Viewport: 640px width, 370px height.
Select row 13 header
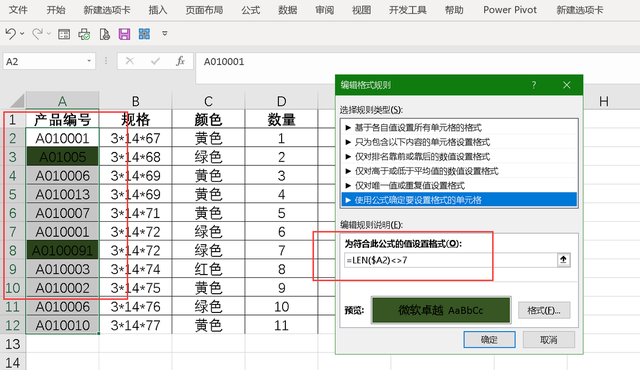coord(12,344)
